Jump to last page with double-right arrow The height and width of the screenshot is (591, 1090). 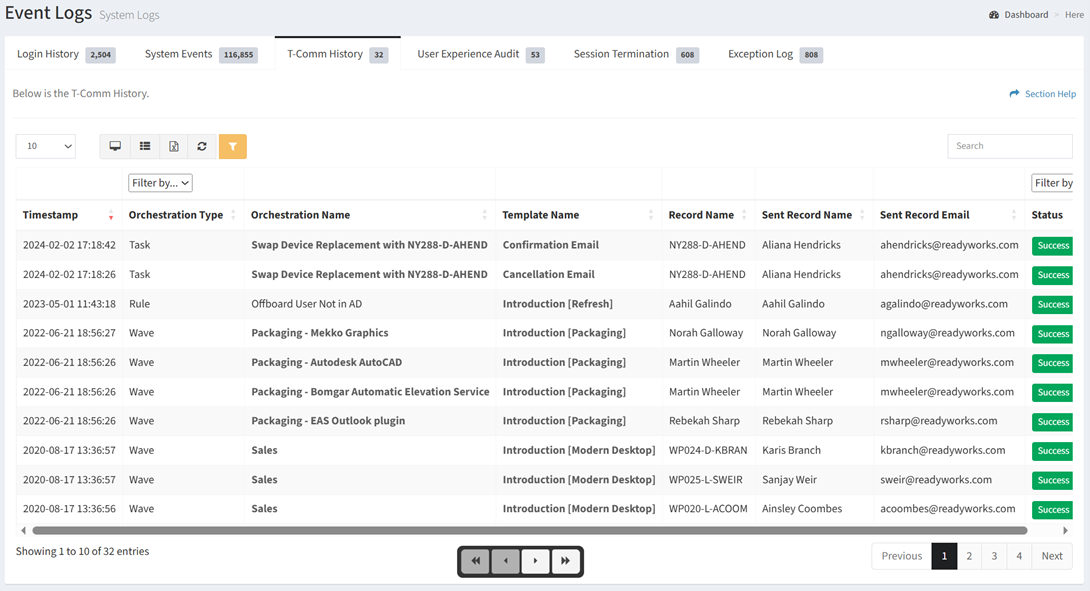coord(565,561)
